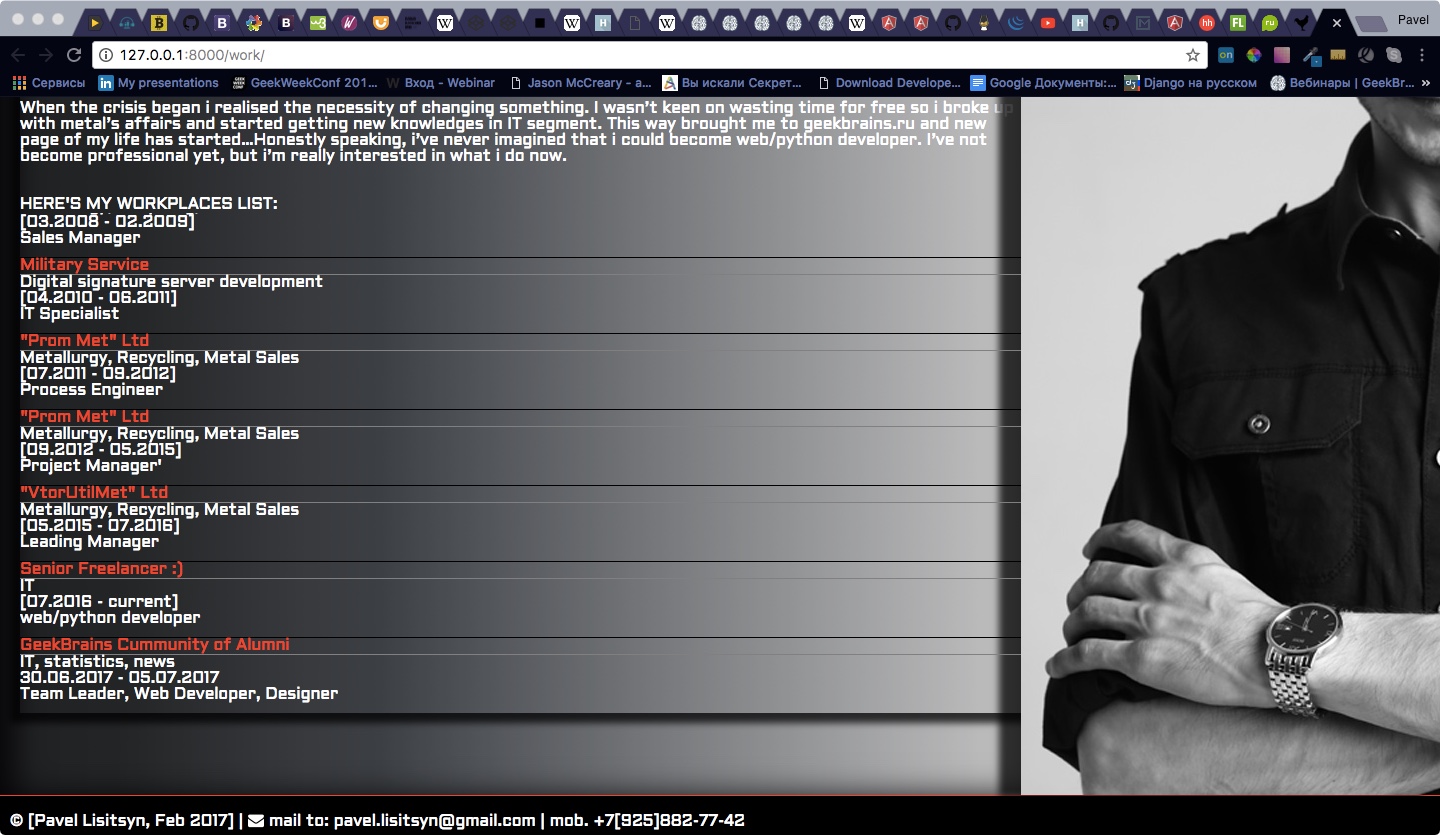Open the Сервисы apps bookmark
The image size is (1440, 835).
49,83
